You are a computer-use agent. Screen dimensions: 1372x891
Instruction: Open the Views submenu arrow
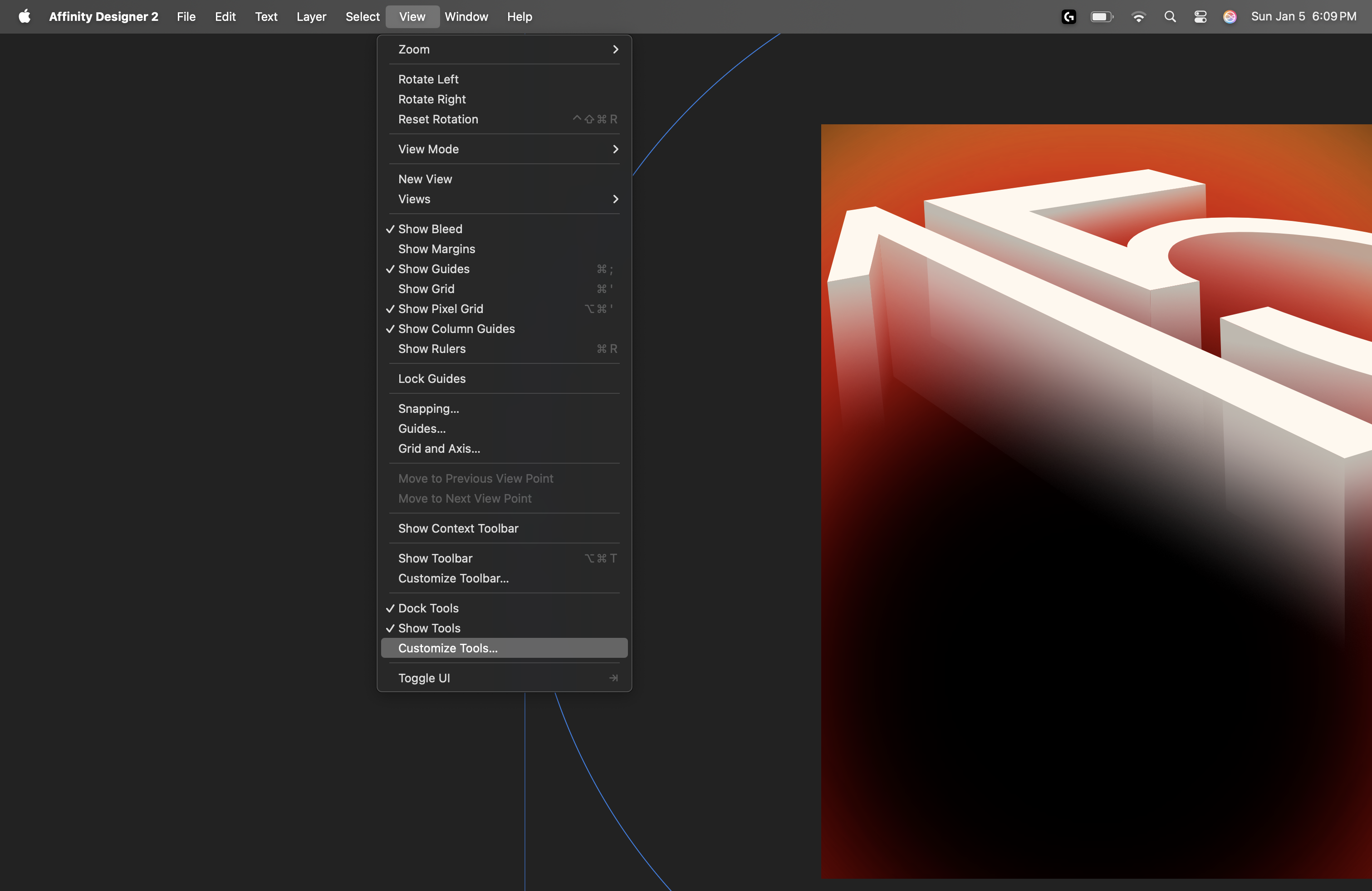tap(615, 199)
